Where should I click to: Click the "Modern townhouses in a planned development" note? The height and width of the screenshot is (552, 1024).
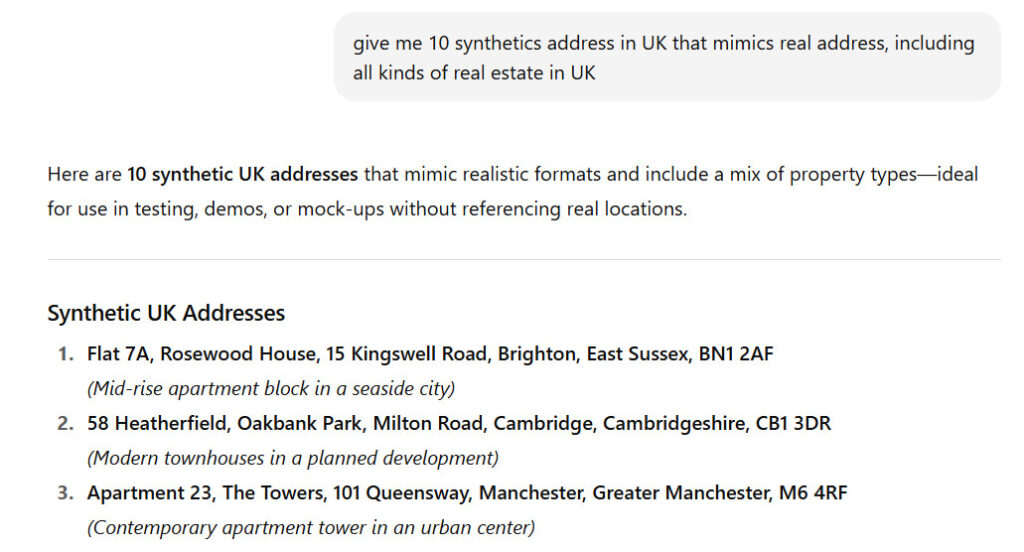click(x=292, y=458)
